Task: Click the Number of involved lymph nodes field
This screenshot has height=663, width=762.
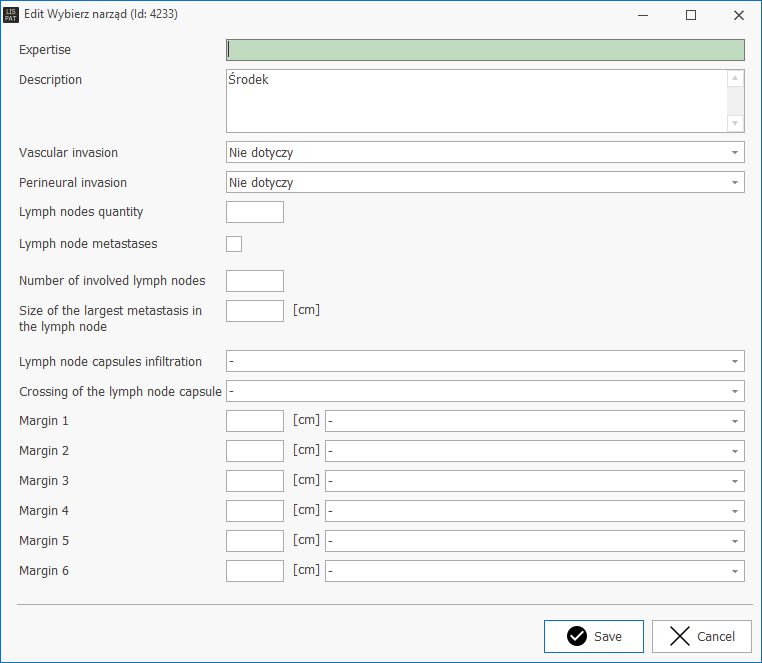Action: 255,281
